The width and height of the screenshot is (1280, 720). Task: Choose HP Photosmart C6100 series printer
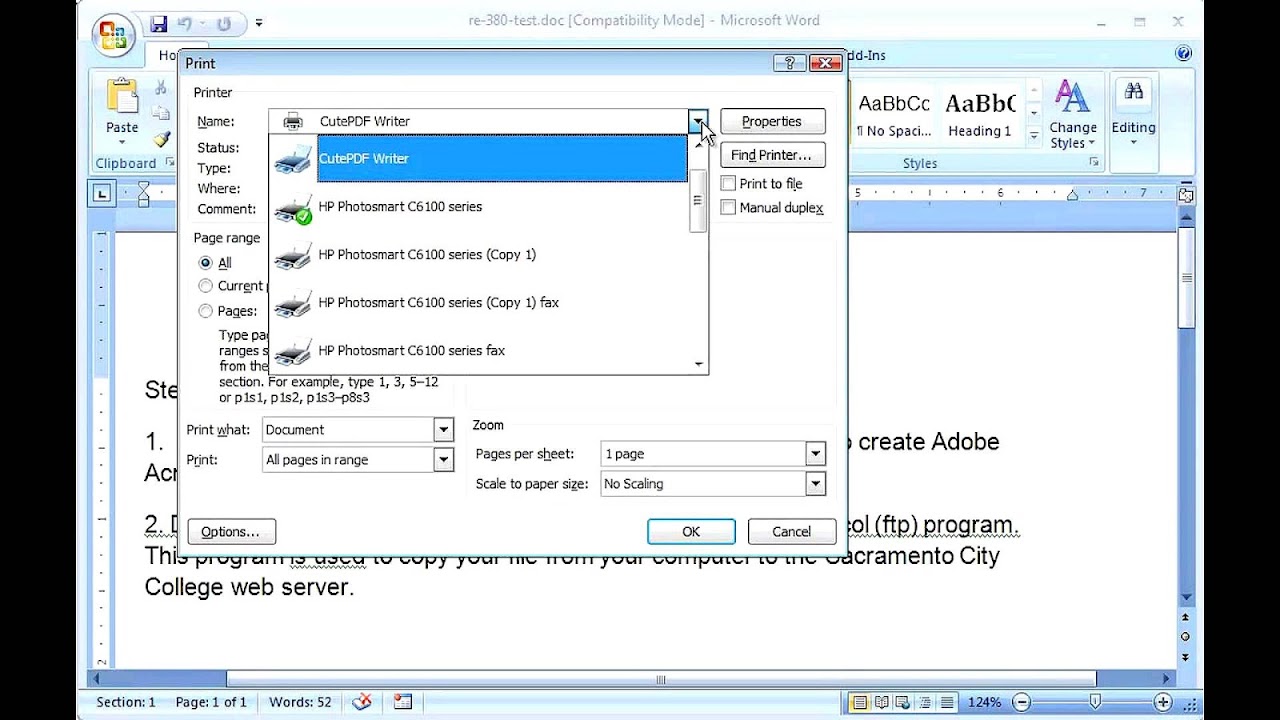480,207
